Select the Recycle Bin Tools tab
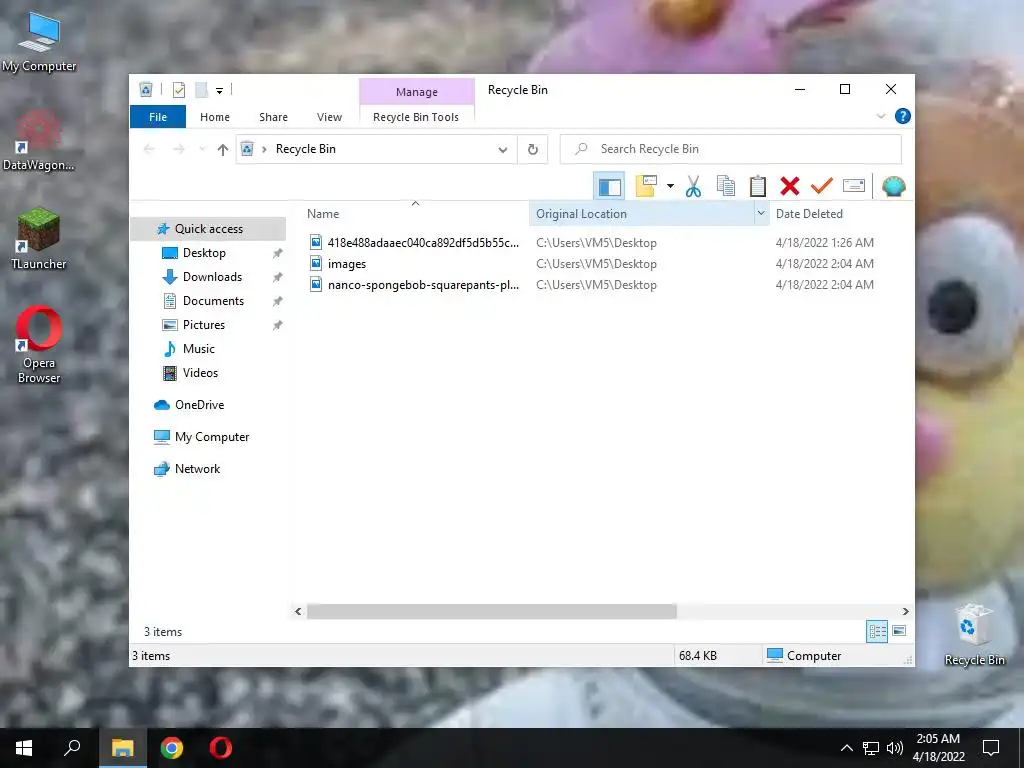This screenshot has height=768, width=1024. 416,117
